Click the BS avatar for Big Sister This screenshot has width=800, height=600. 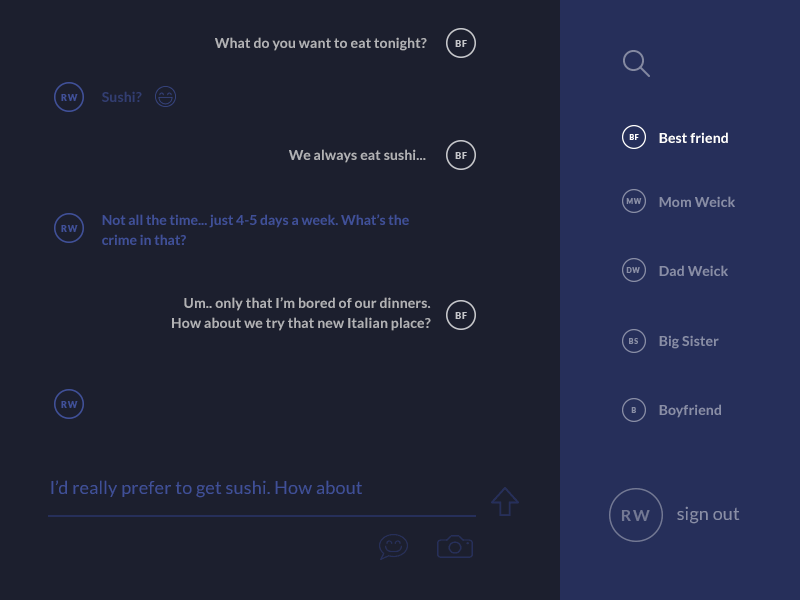coord(634,341)
